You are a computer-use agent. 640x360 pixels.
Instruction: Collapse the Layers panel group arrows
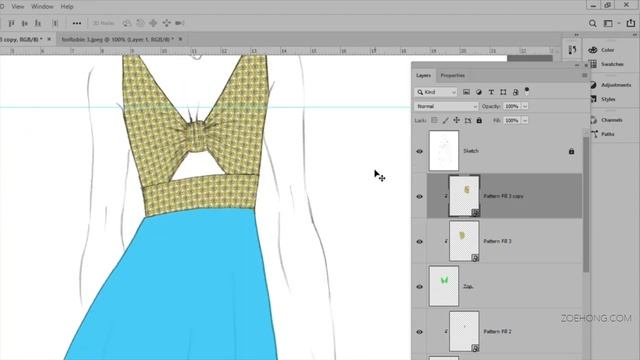point(577,65)
